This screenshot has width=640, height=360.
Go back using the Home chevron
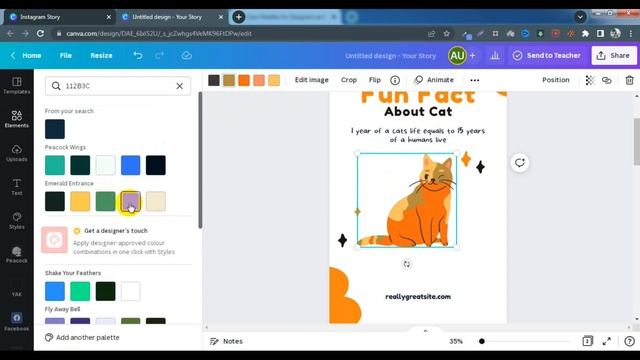[x=13, y=56]
